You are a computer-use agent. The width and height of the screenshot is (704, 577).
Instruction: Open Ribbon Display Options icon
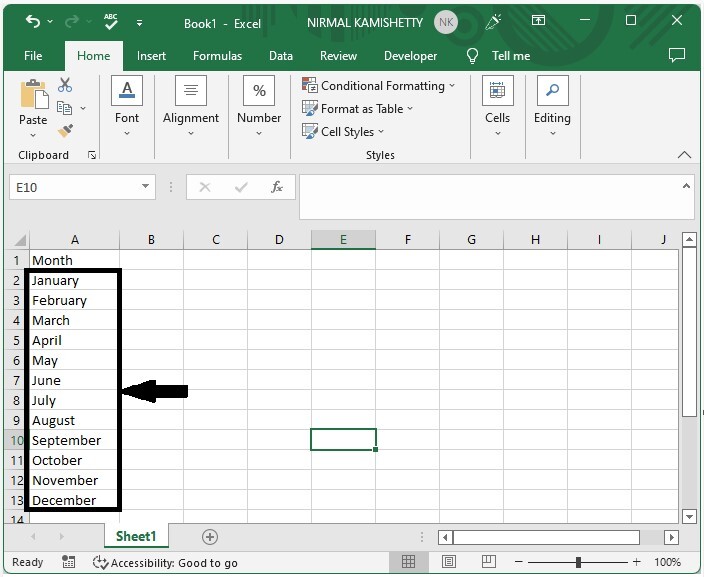[x=538, y=20]
